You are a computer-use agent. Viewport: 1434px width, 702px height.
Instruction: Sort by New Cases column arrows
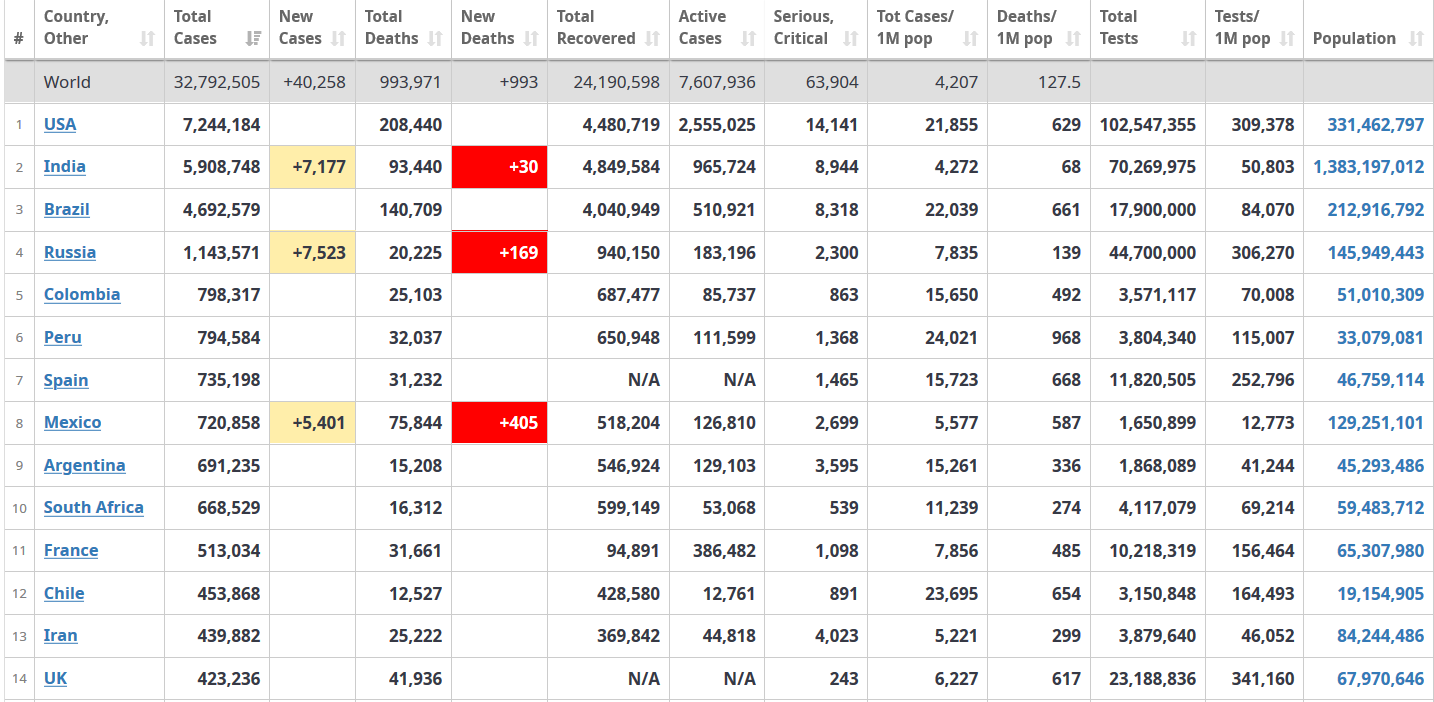338,39
